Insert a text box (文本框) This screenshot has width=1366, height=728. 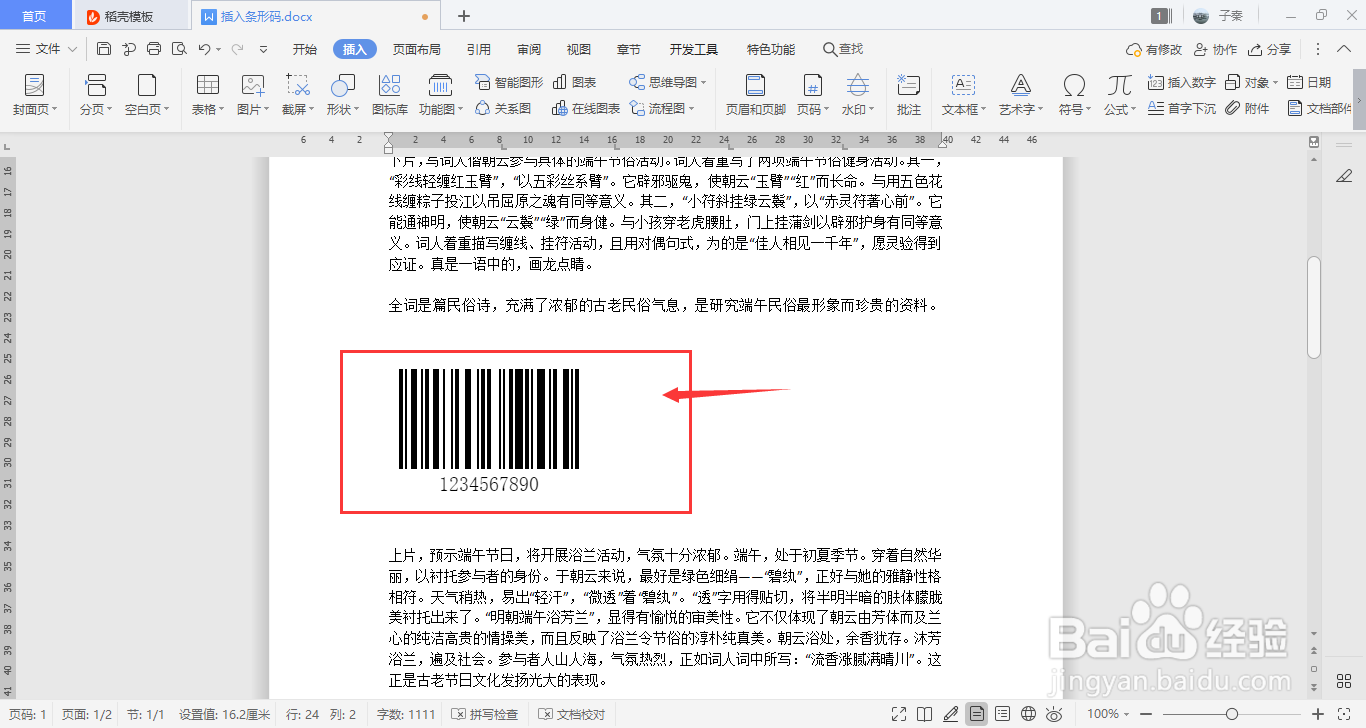click(x=964, y=96)
